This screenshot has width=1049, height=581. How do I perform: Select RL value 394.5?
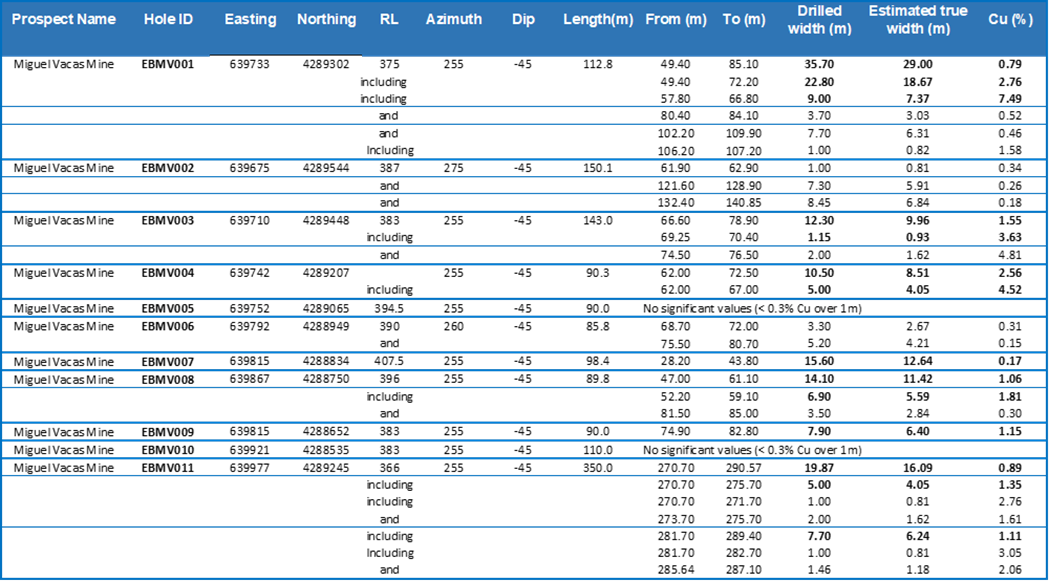(x=388, y=309)
